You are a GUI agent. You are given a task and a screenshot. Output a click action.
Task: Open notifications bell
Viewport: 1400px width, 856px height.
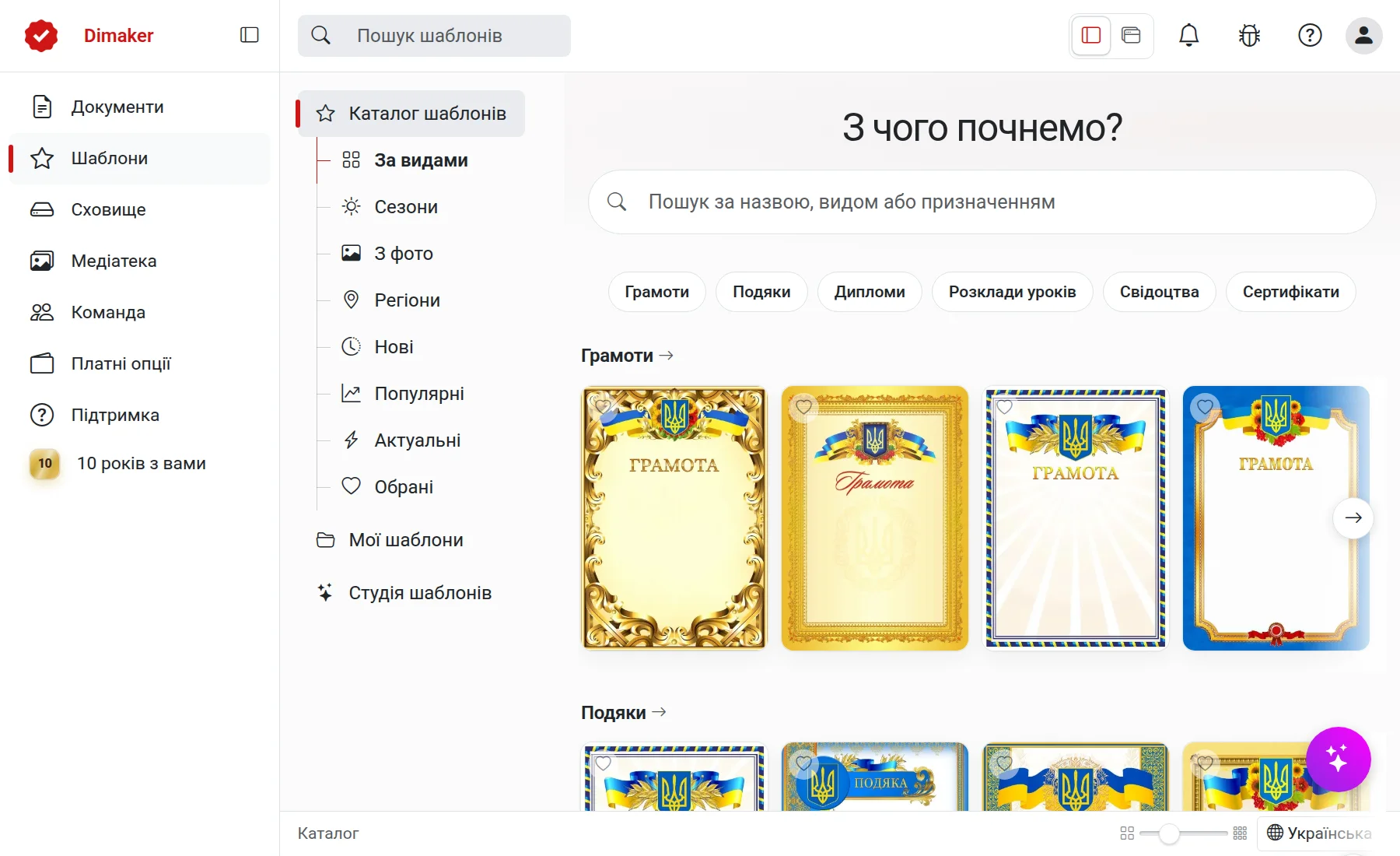tap(1188, 35)
